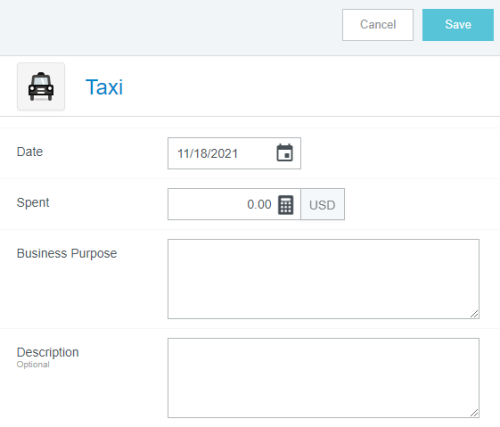Open the calendar date picker icon
Viewport: 500px width, 427px height.
click(285, 153)
